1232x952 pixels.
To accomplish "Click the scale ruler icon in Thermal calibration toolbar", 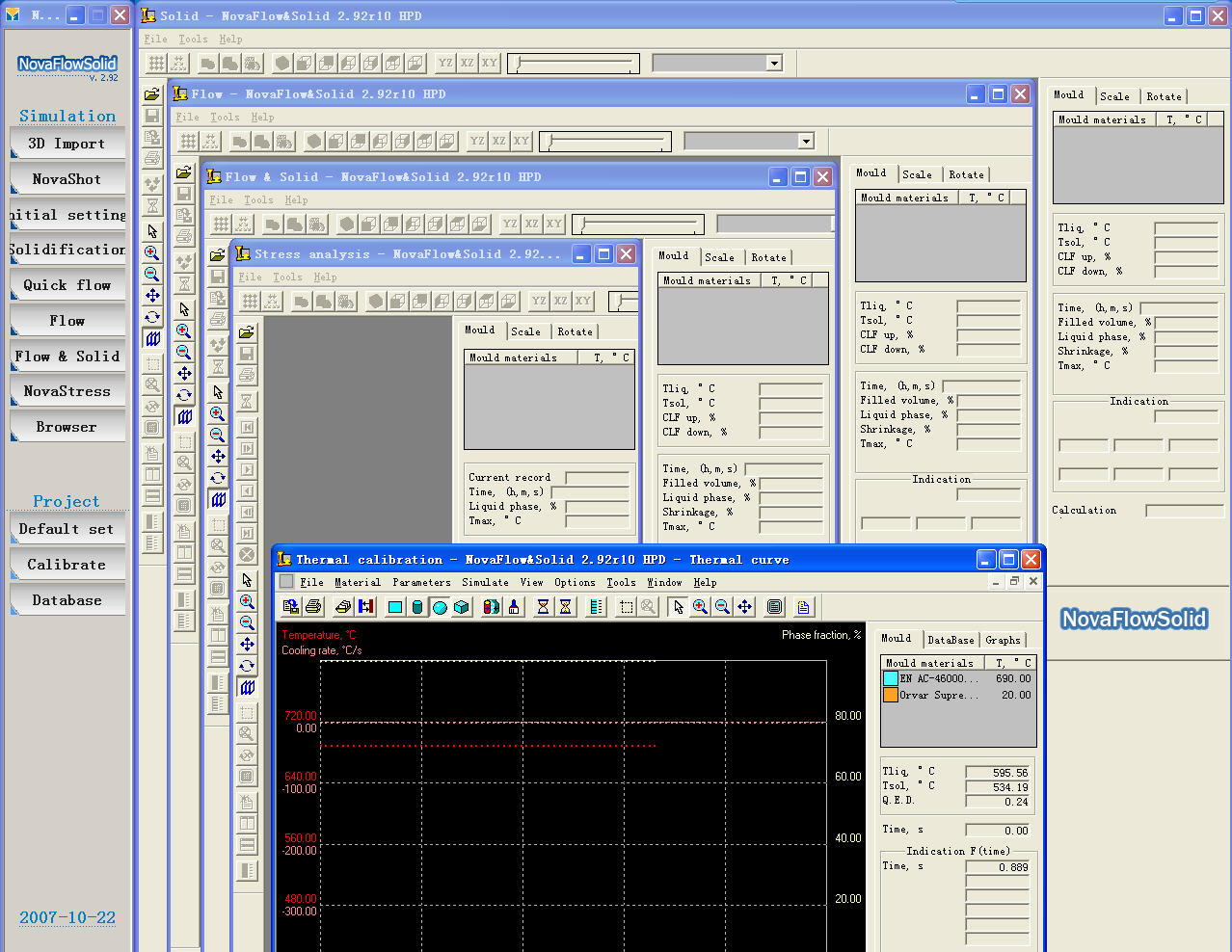I will 596,607.
